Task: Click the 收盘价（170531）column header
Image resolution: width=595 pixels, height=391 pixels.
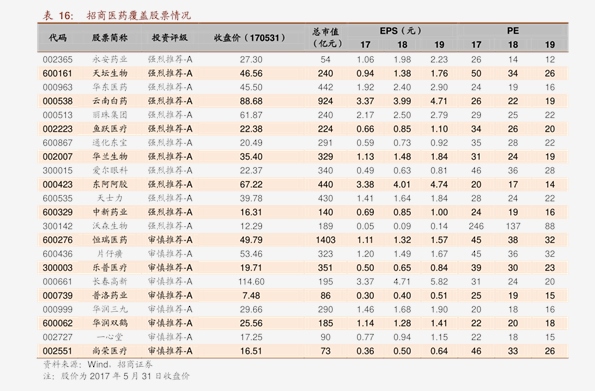Action: [250, 38]
